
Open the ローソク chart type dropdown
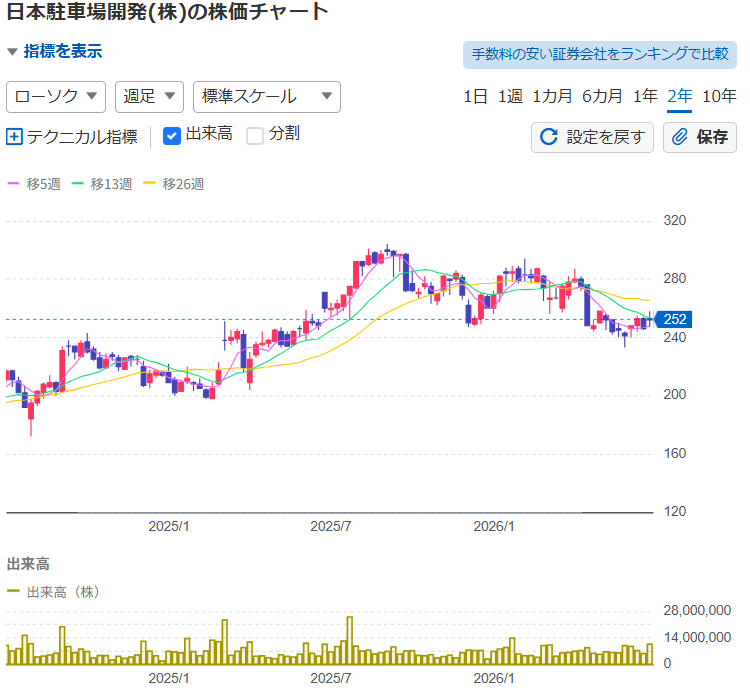[56, 97]
